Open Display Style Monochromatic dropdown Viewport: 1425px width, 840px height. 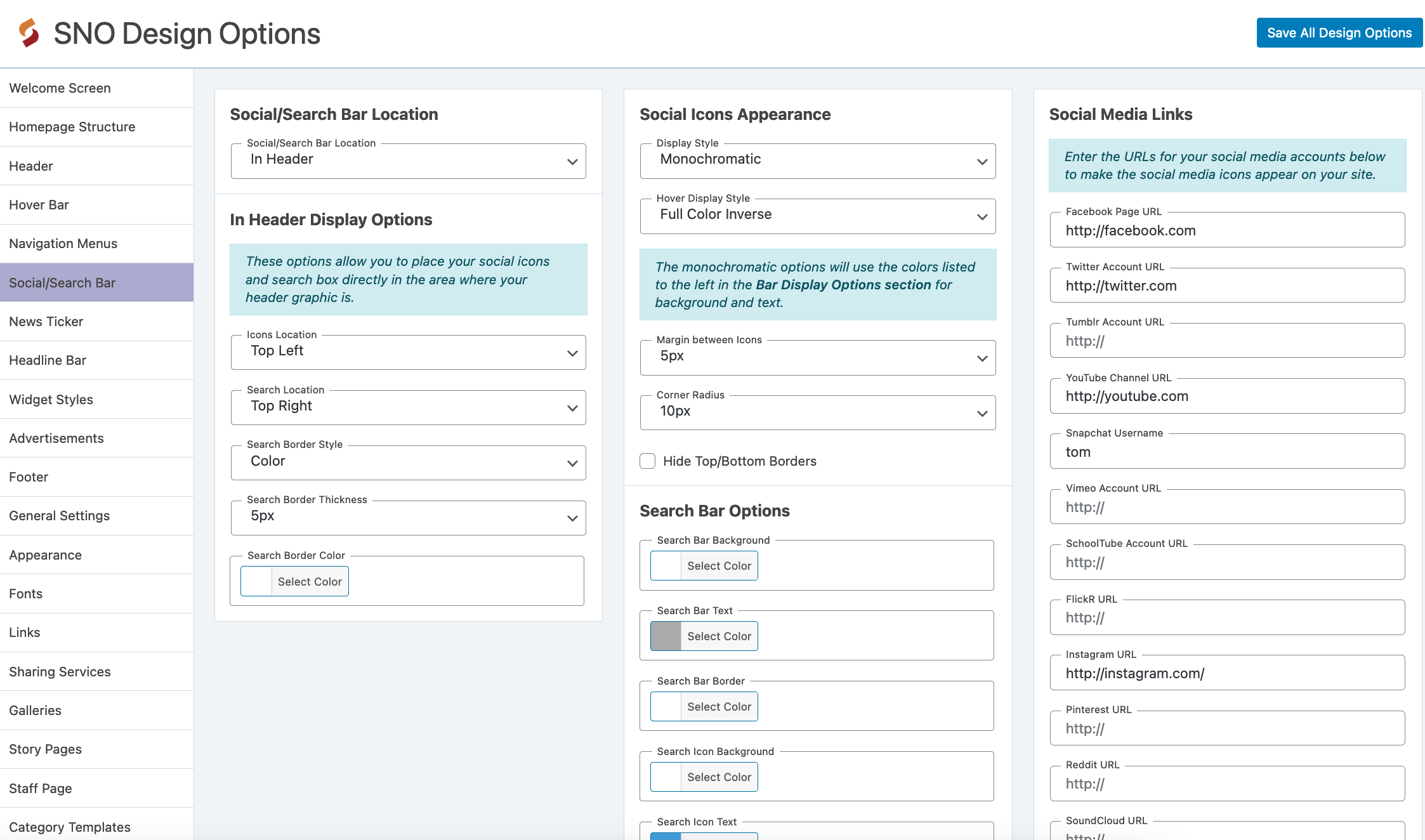click(818, 161)
